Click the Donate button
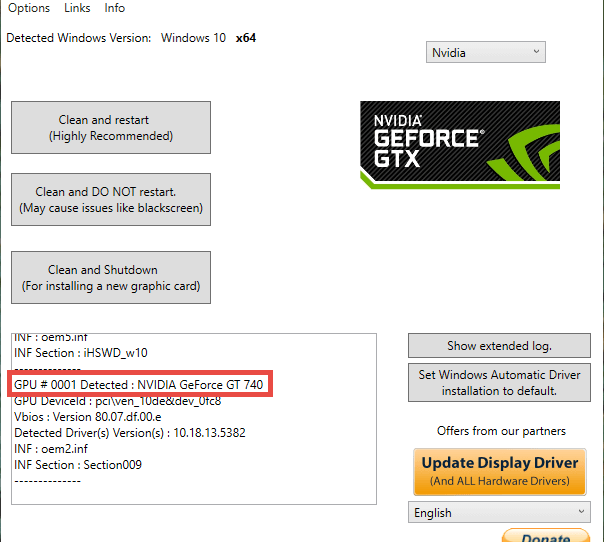The width and height of the screenshot is (604, 542). point(546,536)
